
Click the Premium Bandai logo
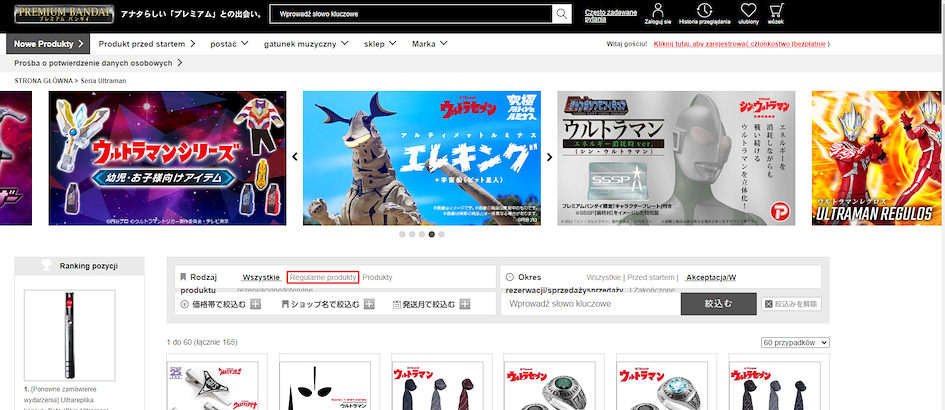(64, 13)
